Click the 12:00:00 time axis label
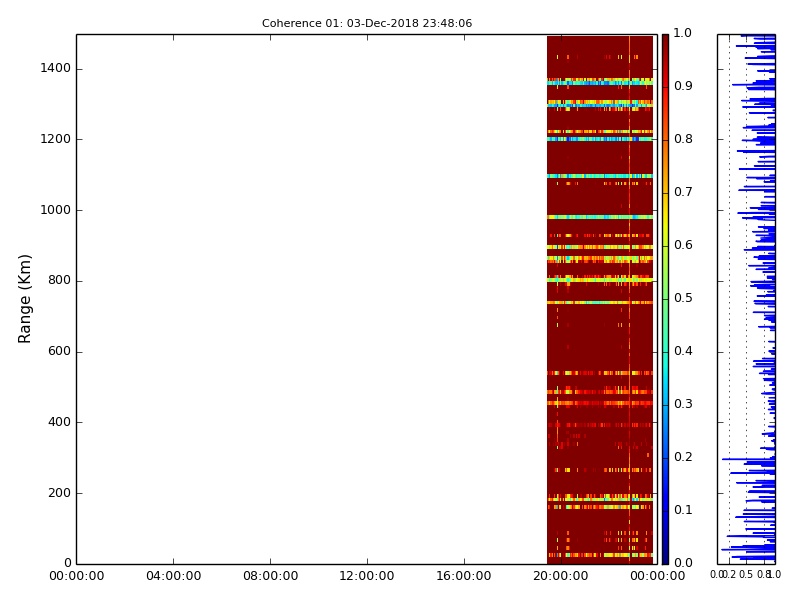Image resolution: width=800 pixels, height=600 pixels. coord(367,577)
